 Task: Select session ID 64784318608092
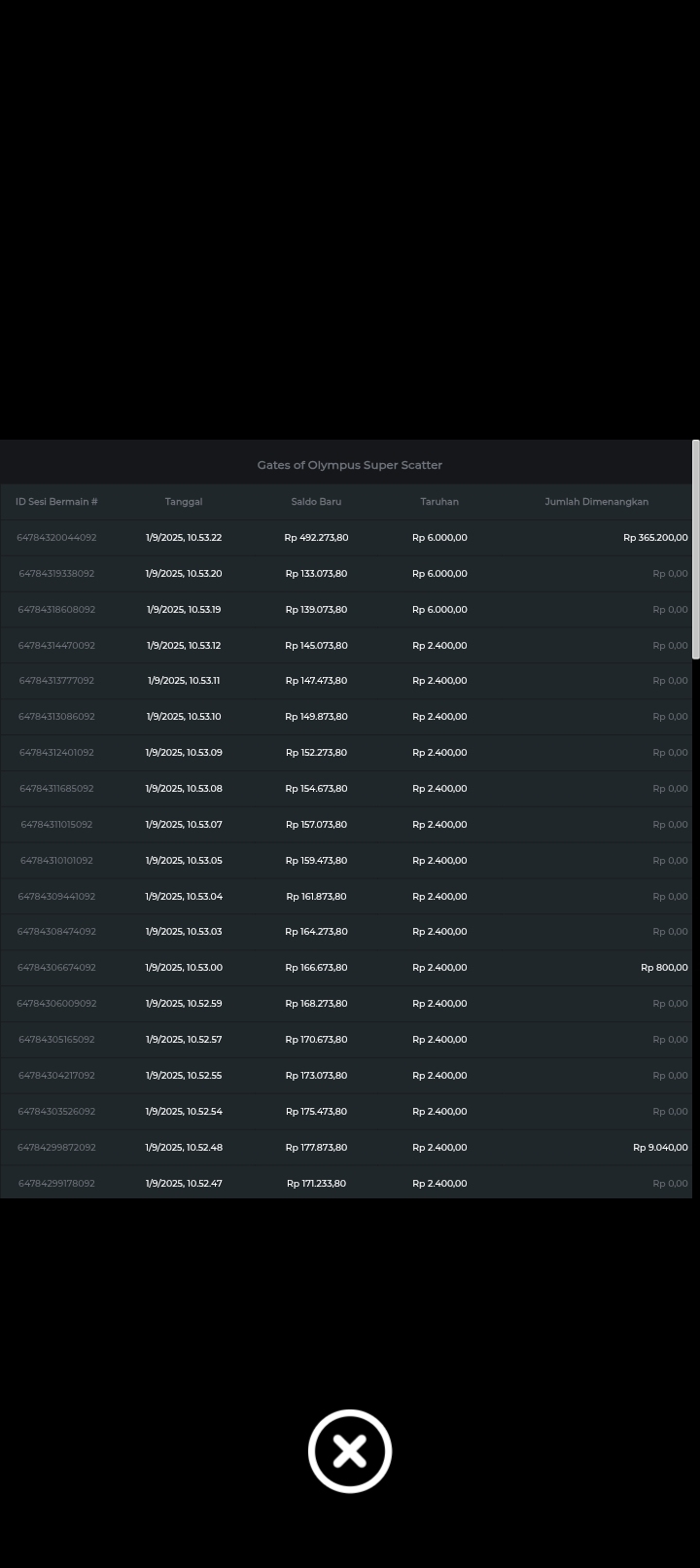[56, 610]
